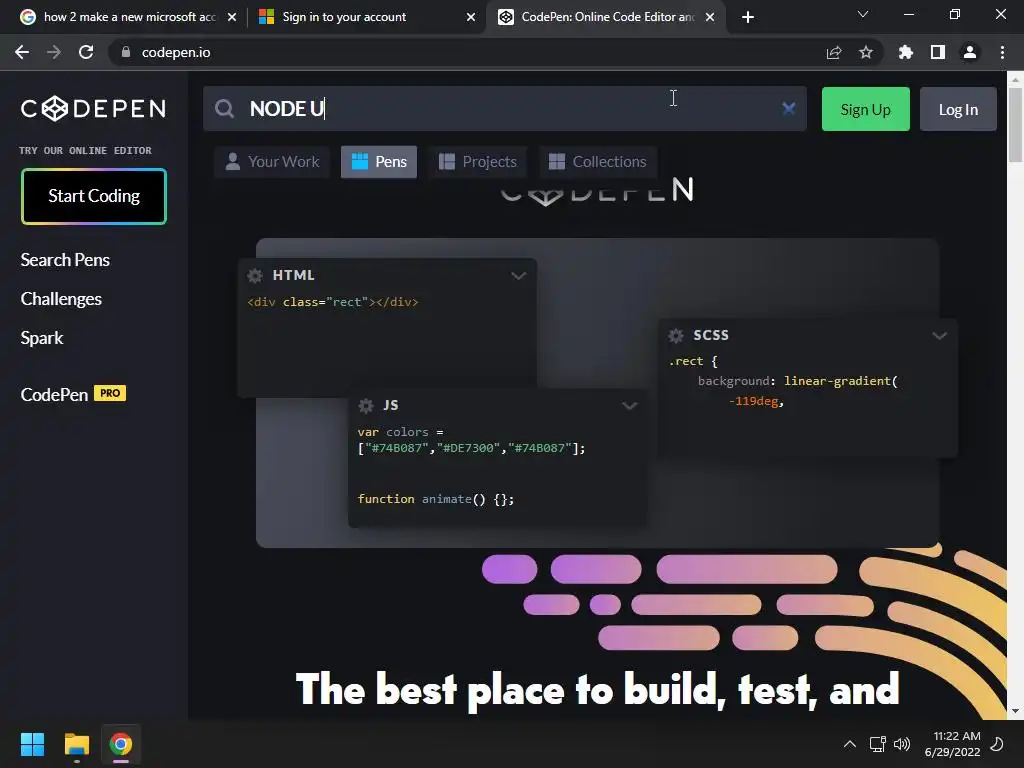Select the Pens tab
The image size is (1024, 768).
(x=379, y=162)
